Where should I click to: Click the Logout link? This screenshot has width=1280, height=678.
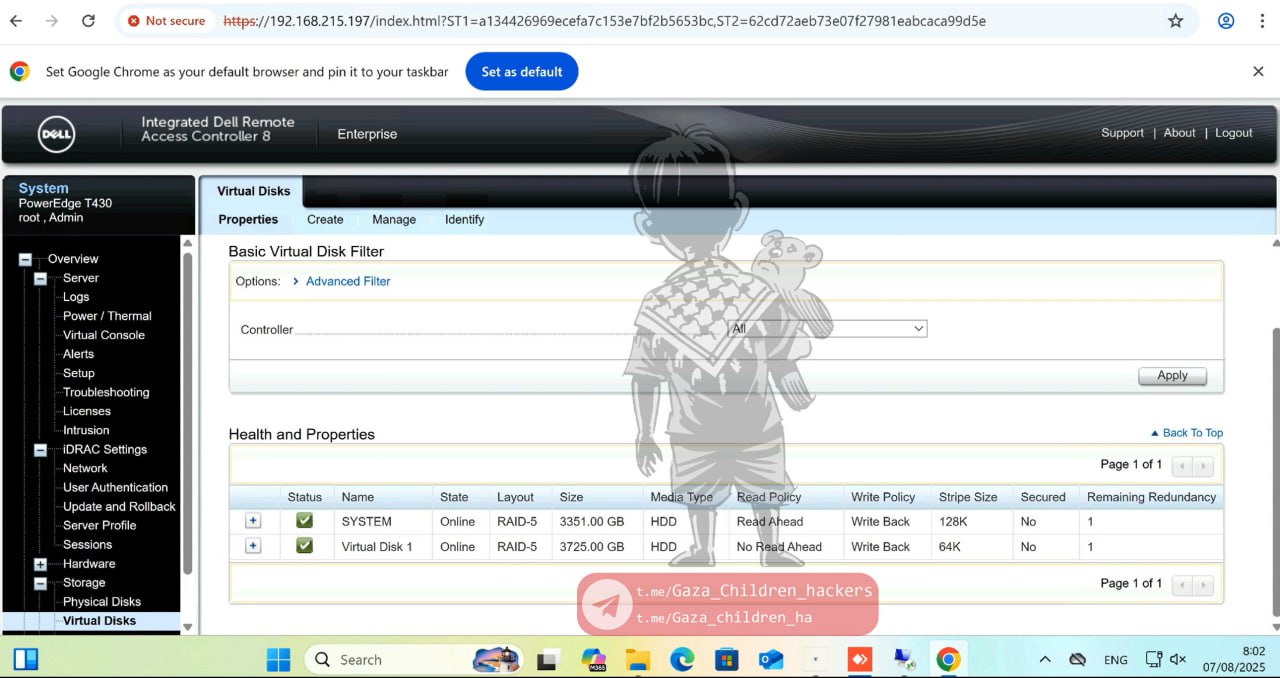(x=1233, y=133)
